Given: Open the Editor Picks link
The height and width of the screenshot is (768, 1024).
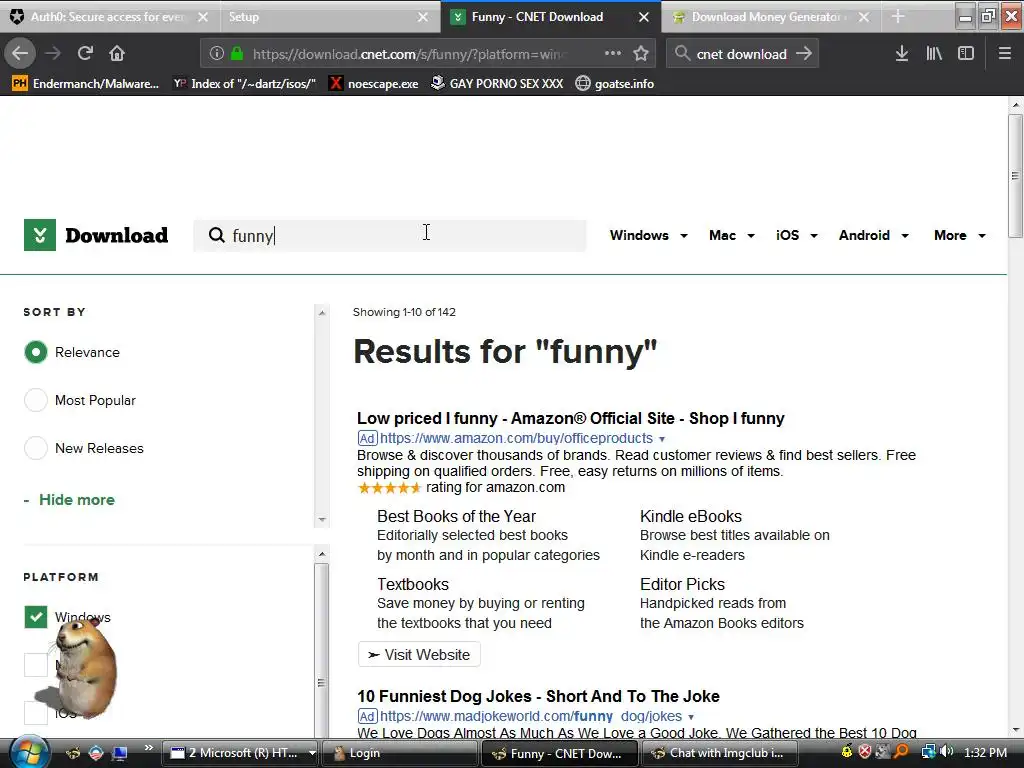Looking at the screenshot, I should pos(682,584).
